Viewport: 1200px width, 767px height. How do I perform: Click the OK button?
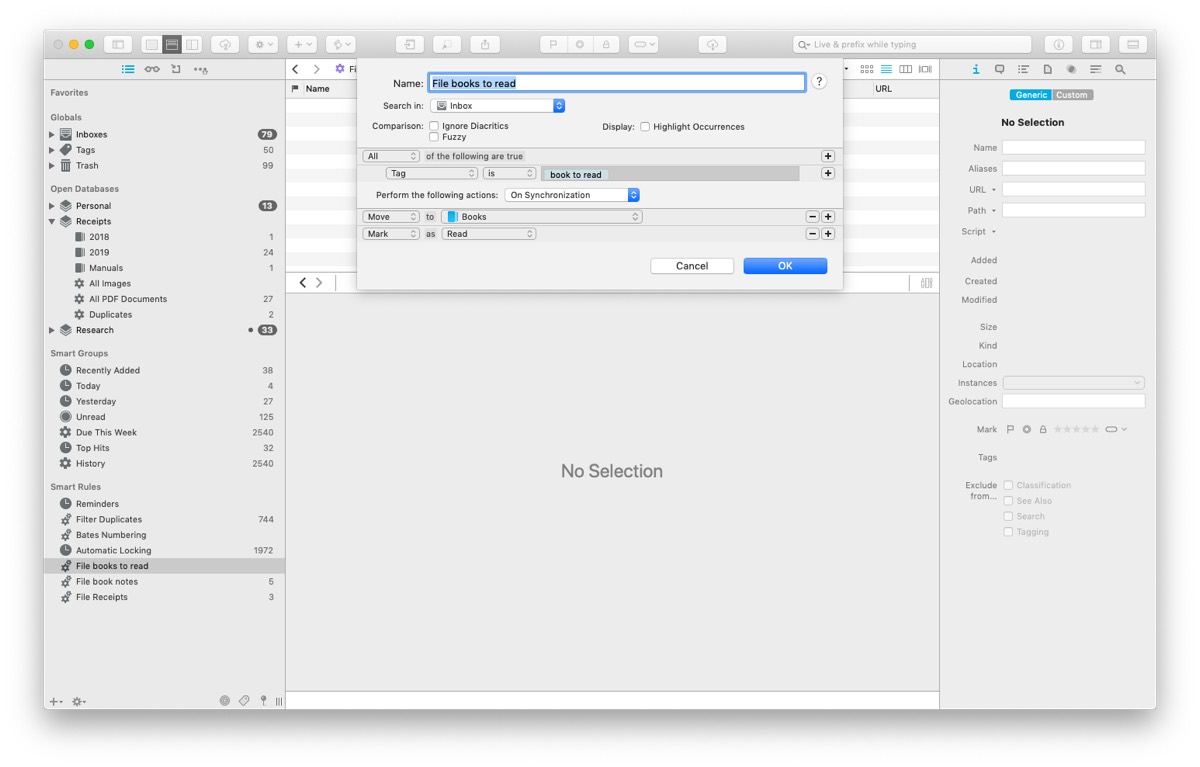click(x=785, y=266)
